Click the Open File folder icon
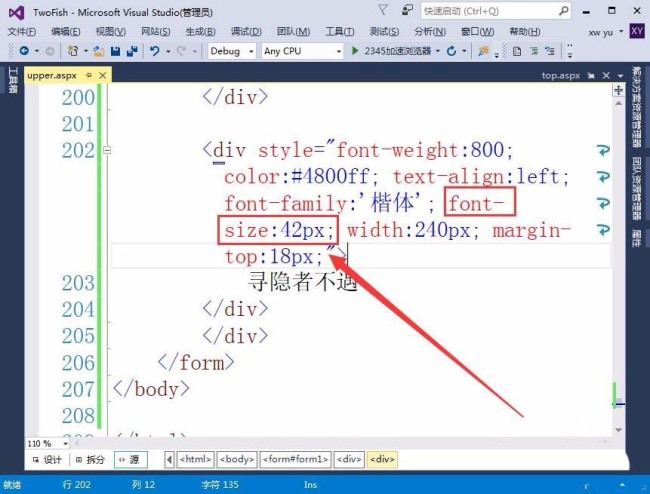 (x=99, y=51)
